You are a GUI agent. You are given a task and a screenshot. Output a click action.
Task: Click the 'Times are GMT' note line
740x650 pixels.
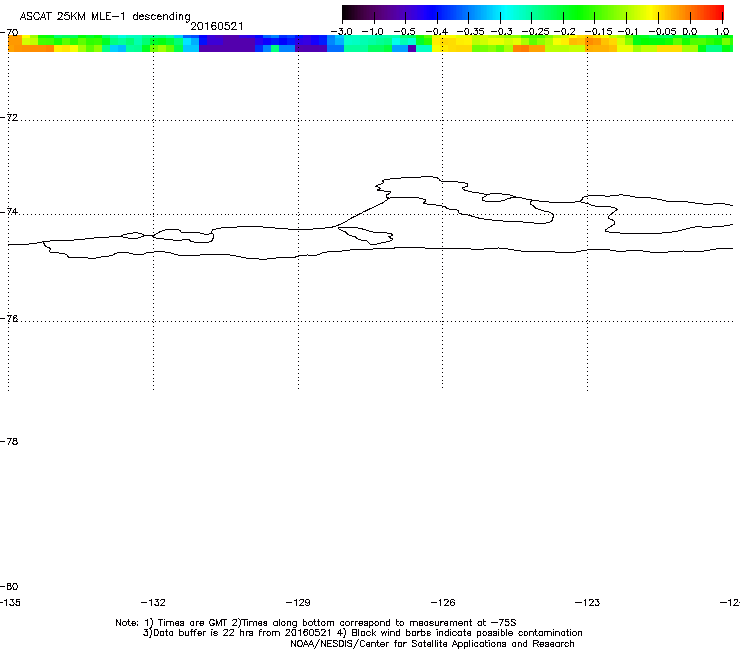coord(316,623)
